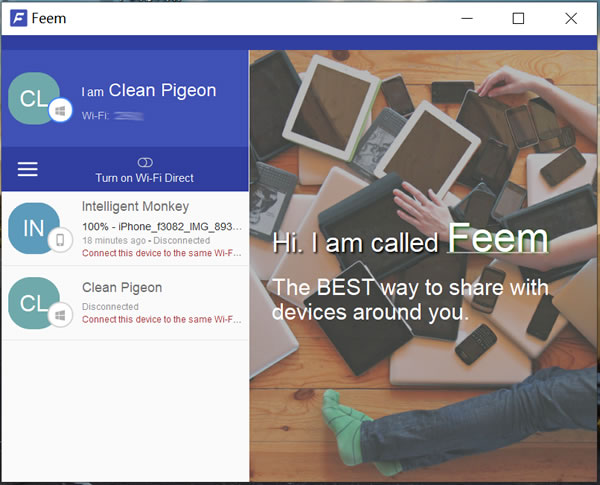
Task: Toggle the Wi-Fi Direct switch icon
Action: click(145, 163)
